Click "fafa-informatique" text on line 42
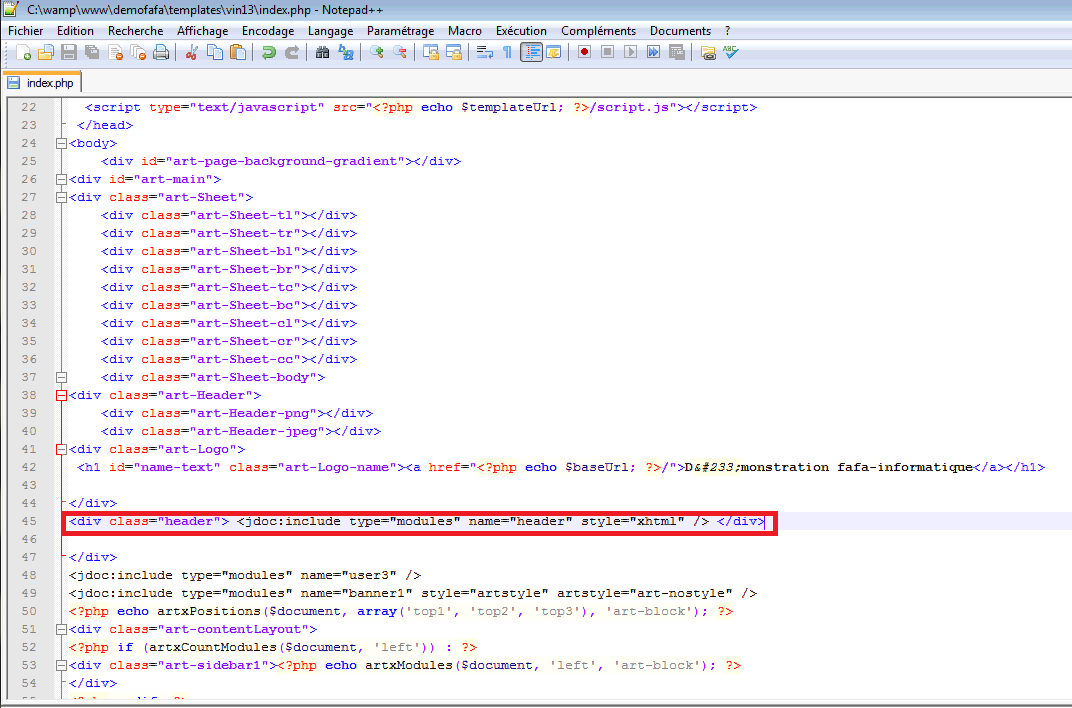The image size is (1072, 708). 904,467
